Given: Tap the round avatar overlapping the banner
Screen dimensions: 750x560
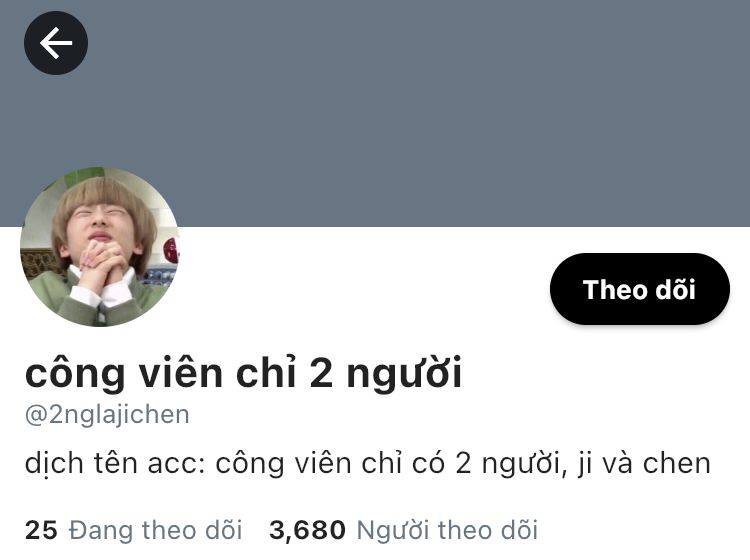Looking at the screenshot, I should pyautogui.click(x=100, y=247).
